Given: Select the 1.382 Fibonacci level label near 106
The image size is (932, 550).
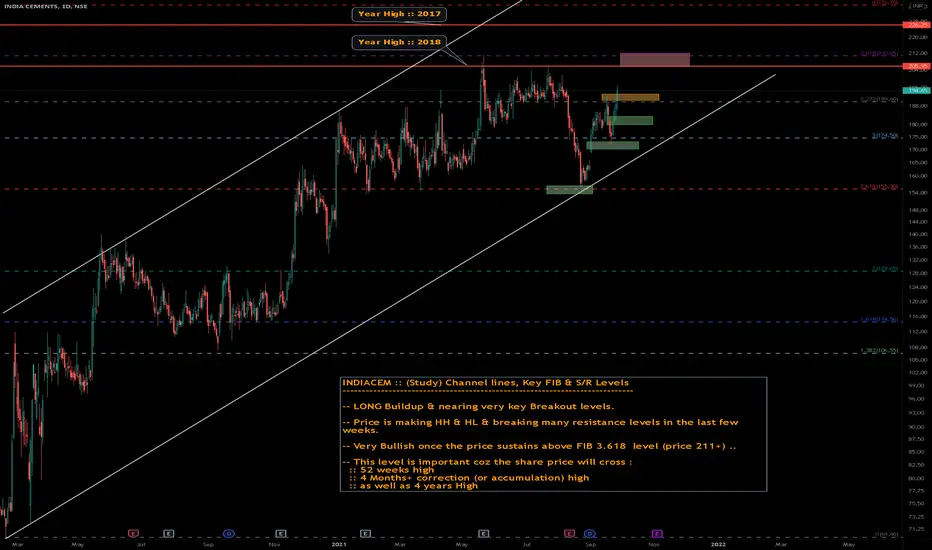Looking at the screenshot, I should coord(879,351).
